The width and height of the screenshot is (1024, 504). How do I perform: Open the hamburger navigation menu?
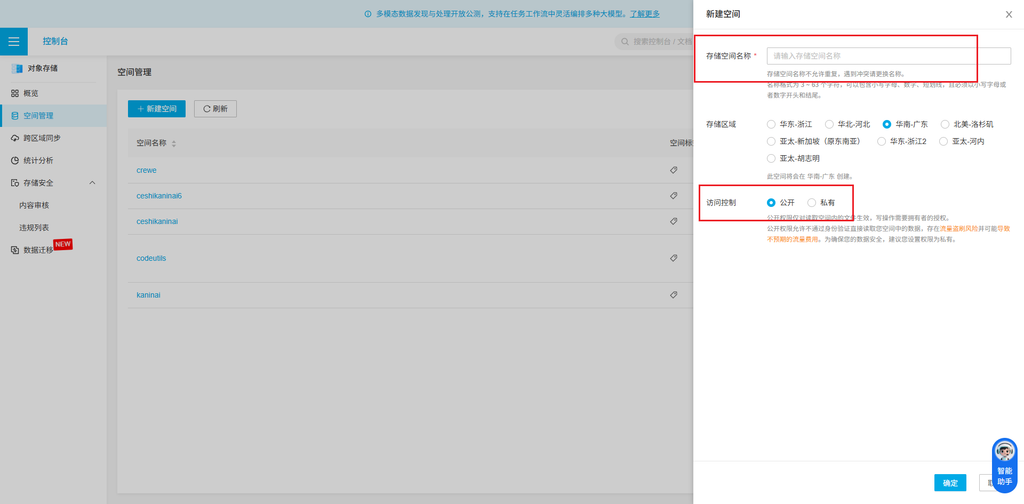[x=14, y=41]
